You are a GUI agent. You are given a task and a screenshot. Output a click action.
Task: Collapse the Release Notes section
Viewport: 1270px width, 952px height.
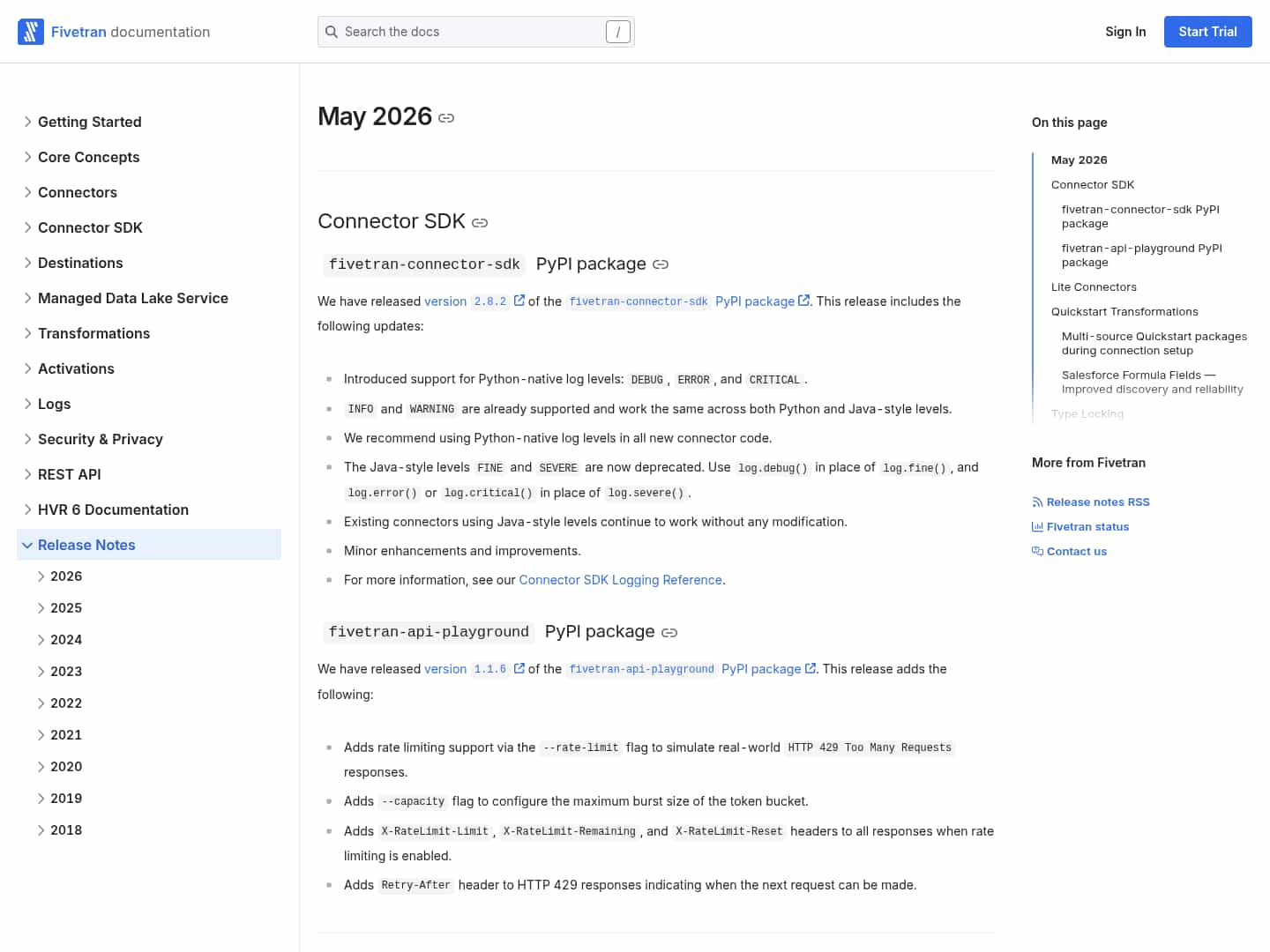27,546
